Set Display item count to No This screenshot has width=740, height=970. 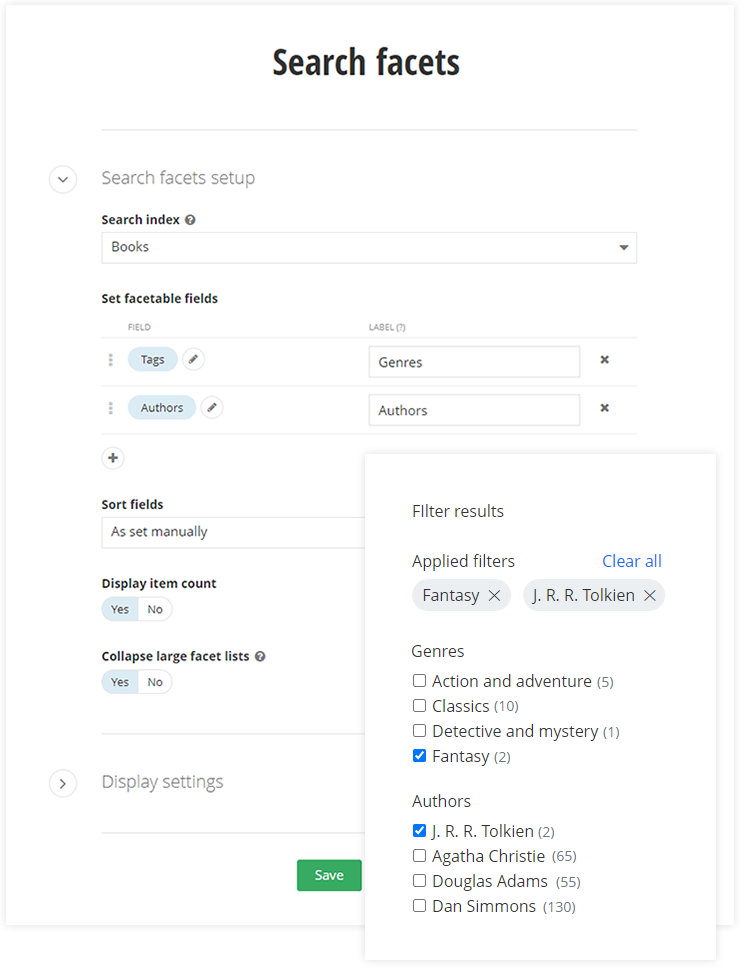click(155, 609)
